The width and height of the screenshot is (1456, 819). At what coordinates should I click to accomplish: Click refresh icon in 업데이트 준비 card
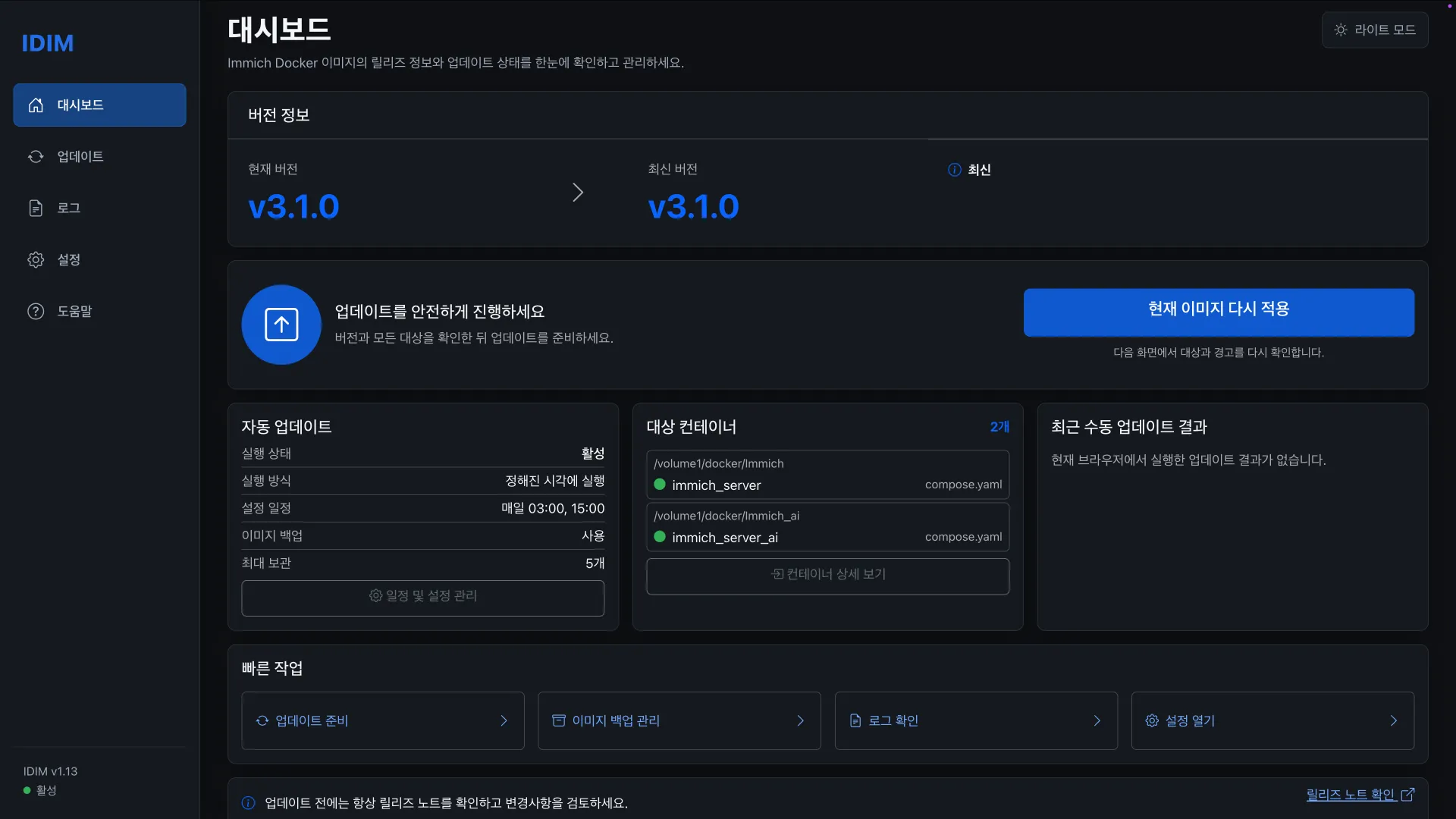tap(262, 720)
